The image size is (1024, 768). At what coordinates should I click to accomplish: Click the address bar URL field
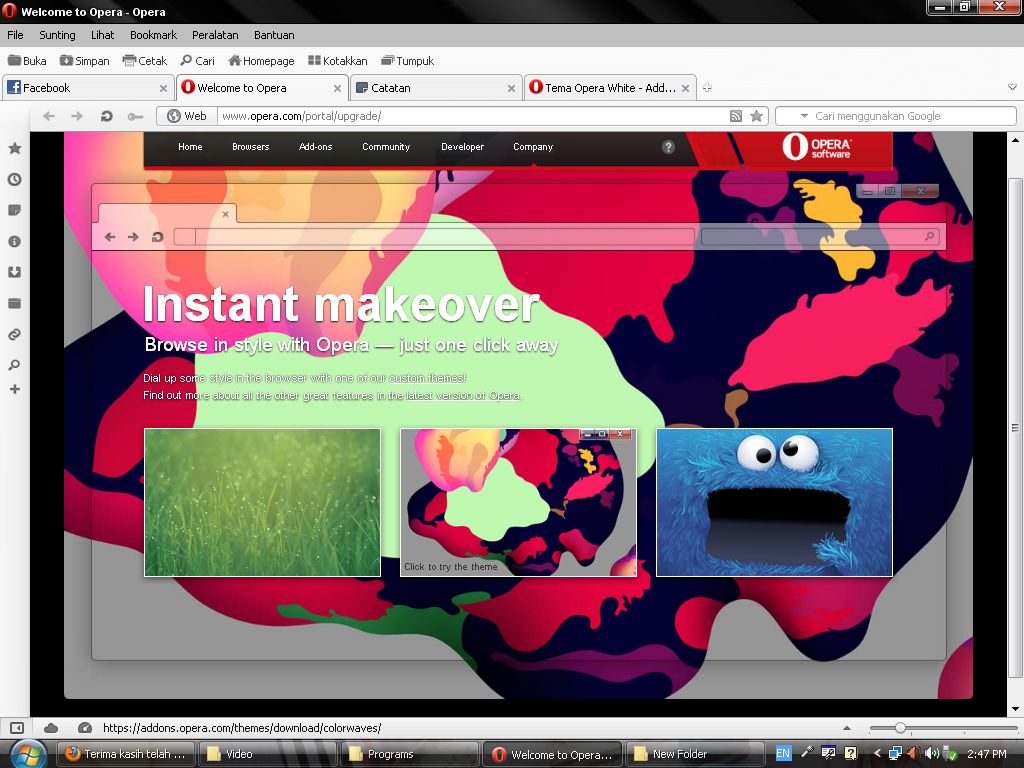click(x=473, y=116)
